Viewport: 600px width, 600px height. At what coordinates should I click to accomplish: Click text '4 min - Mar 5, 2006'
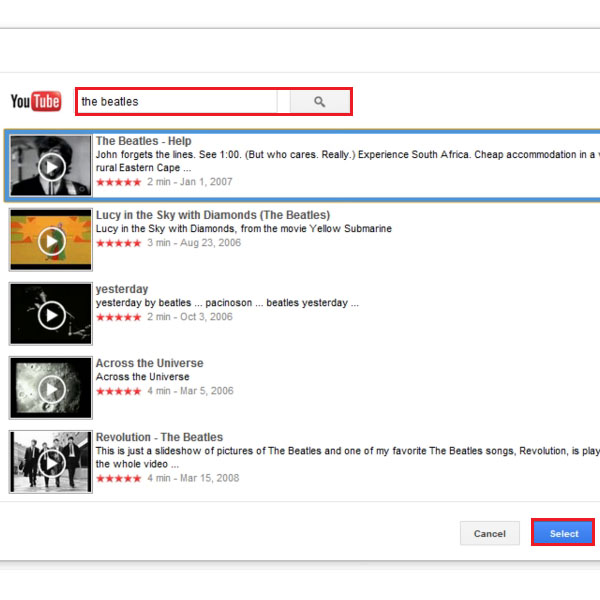190,391
